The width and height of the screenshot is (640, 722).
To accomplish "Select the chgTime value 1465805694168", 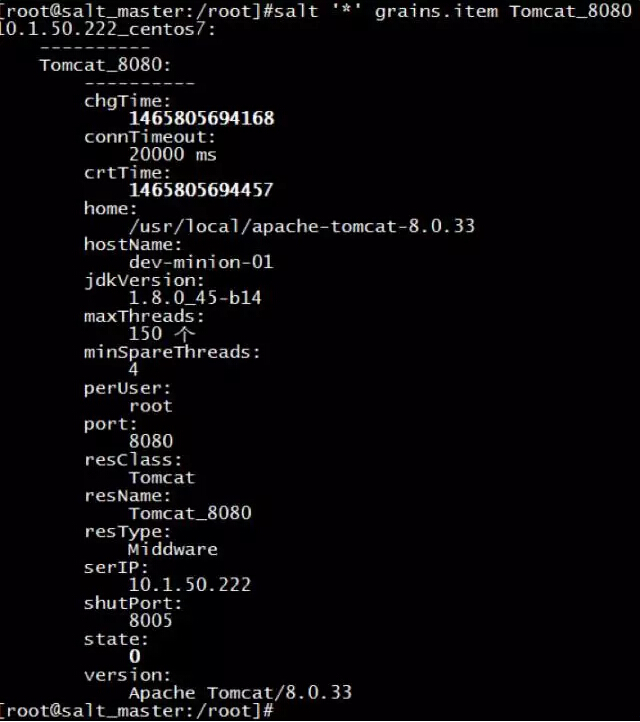I will pyautogui.click(x=201, y=118).
